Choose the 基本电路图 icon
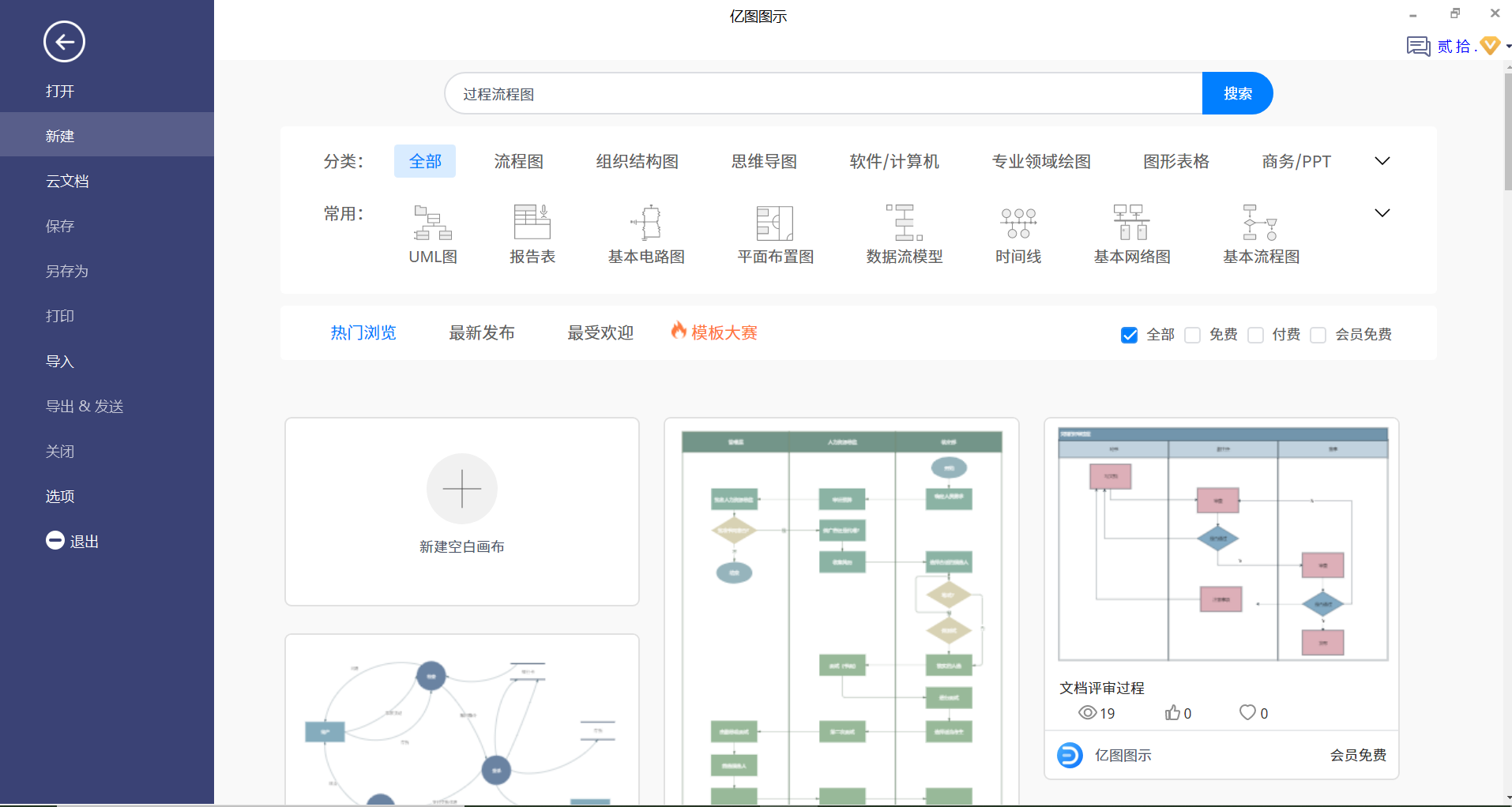This screenshot has height=807, width=1512. pos(646,222)
